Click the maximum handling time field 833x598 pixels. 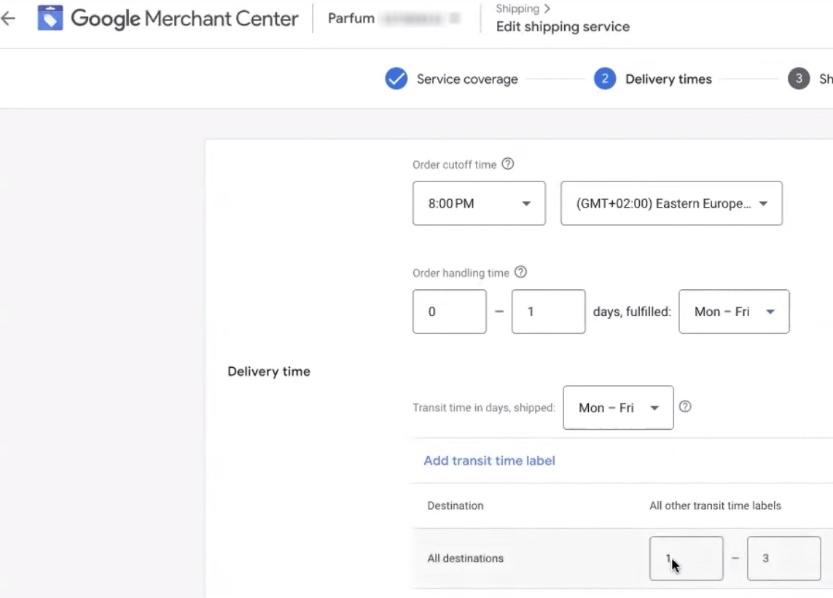tap(548, 312)
